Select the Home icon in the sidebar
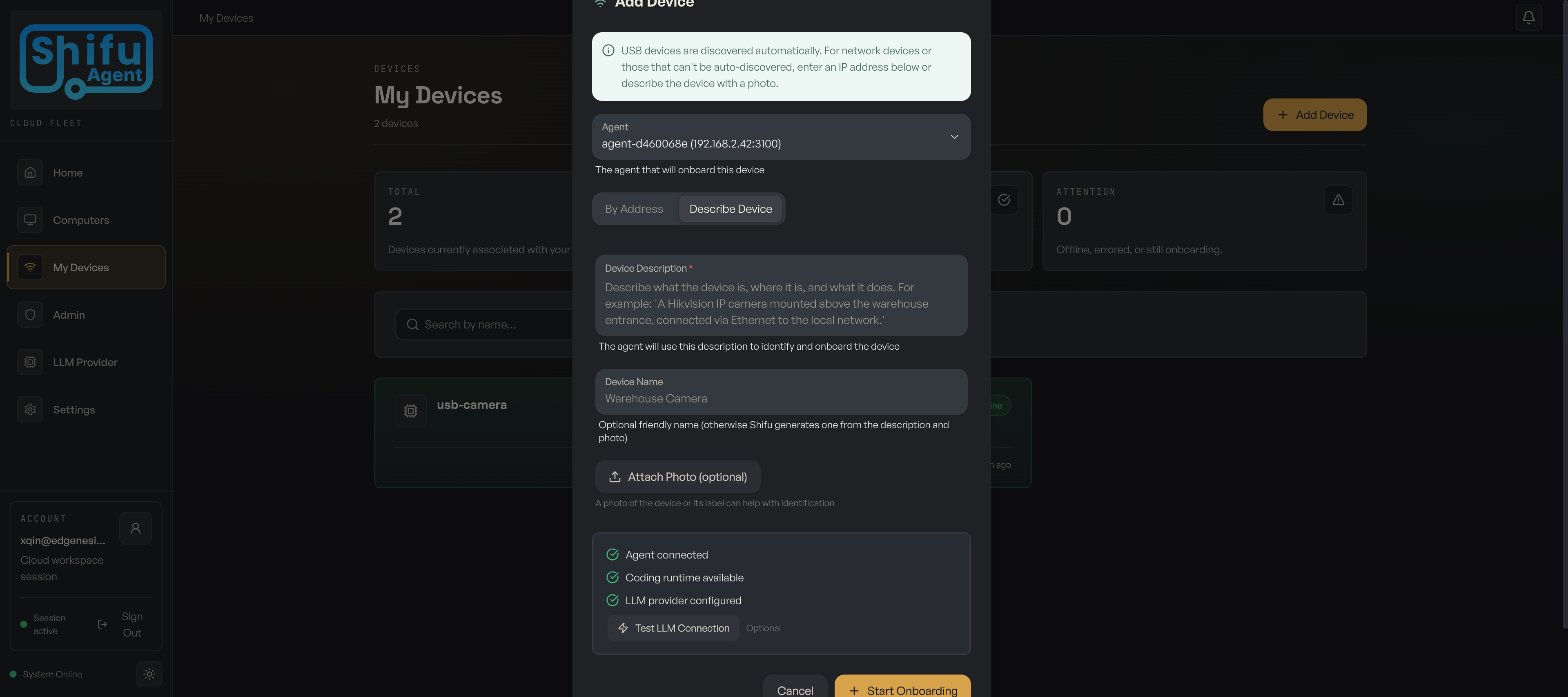 [x=30, y=172]
